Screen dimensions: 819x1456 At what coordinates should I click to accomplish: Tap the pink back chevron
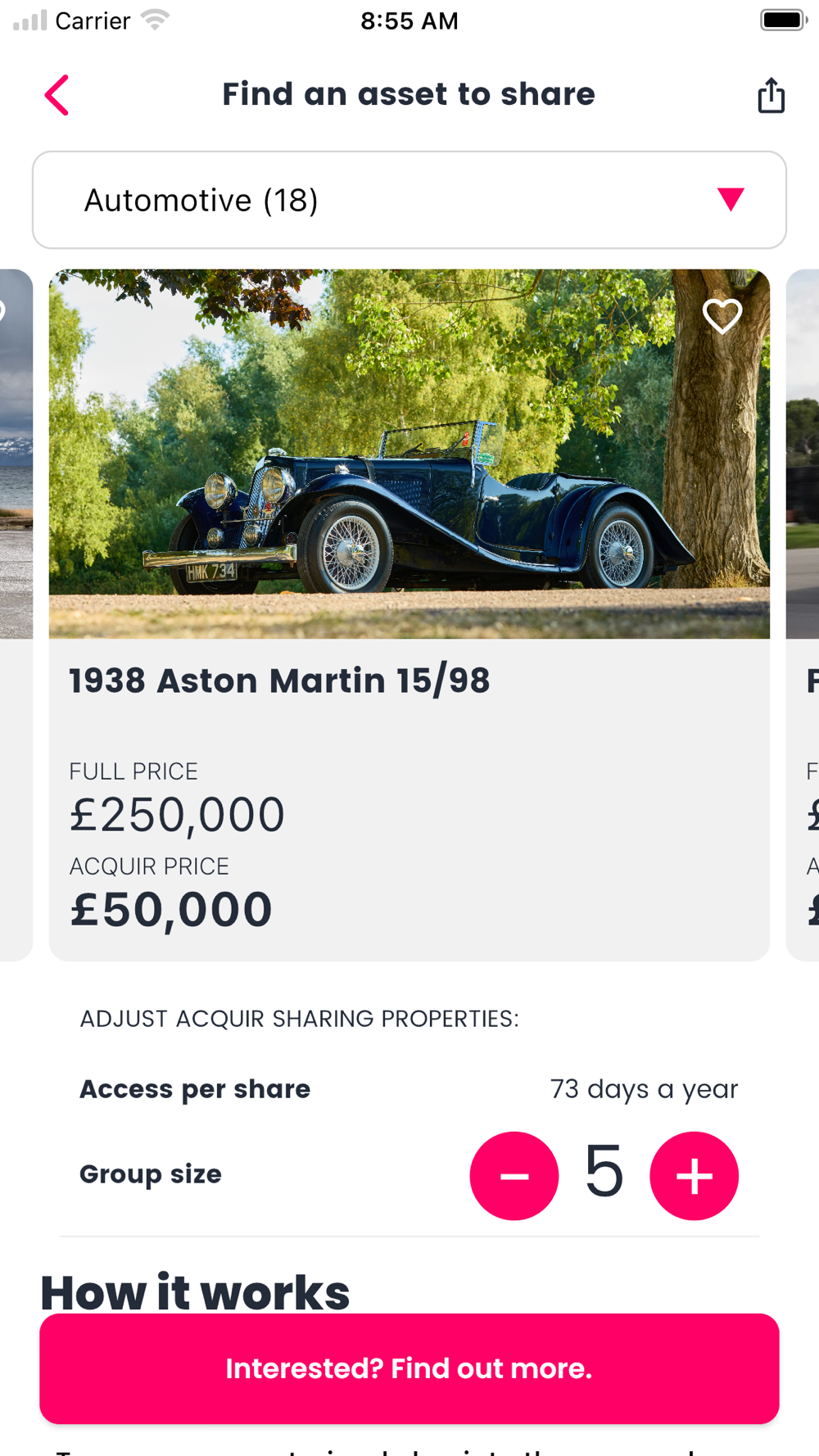pyautogui.click(x=57, y=95)
